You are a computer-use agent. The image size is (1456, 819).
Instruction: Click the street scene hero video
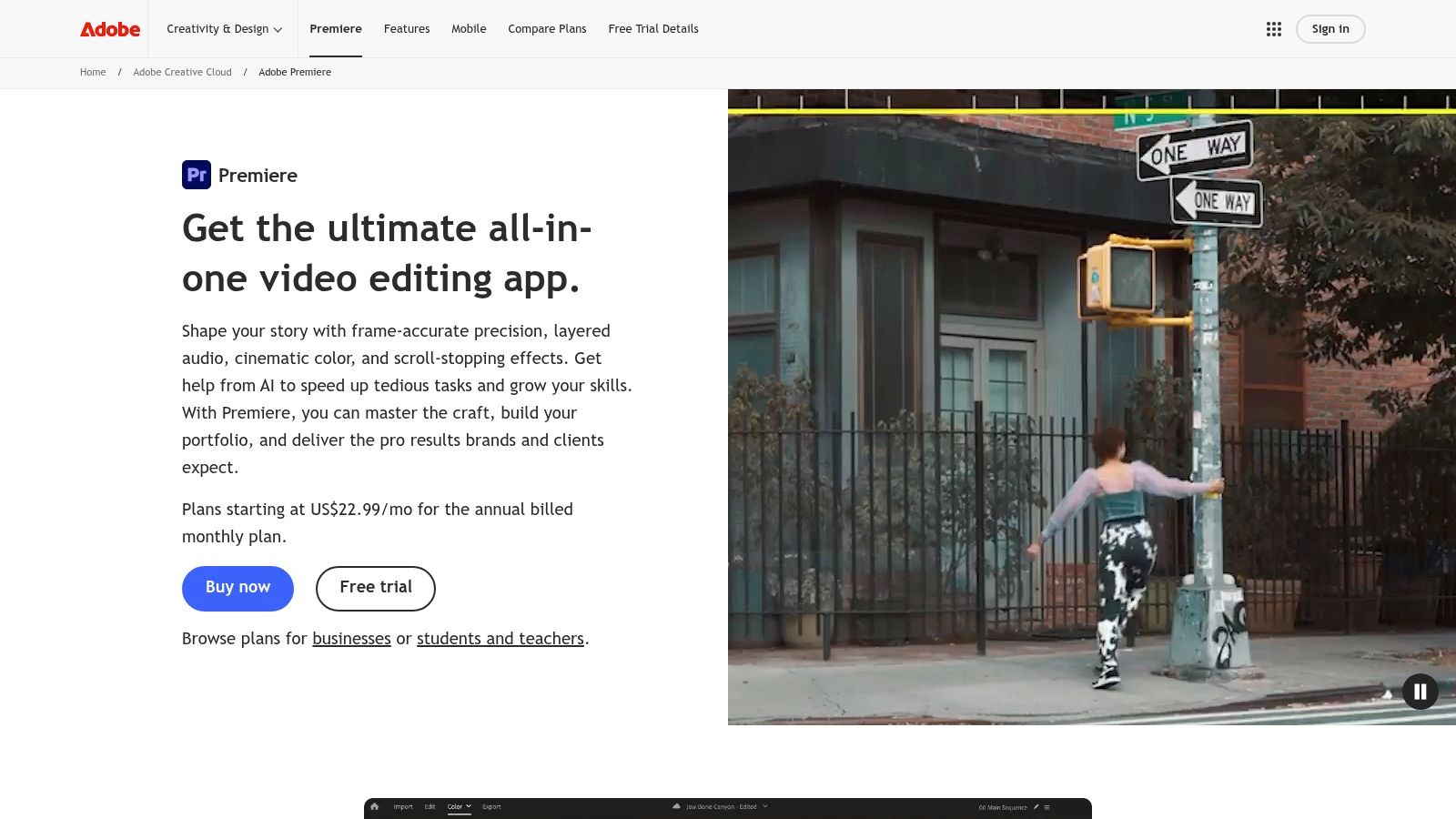[x=1092, y=407]
